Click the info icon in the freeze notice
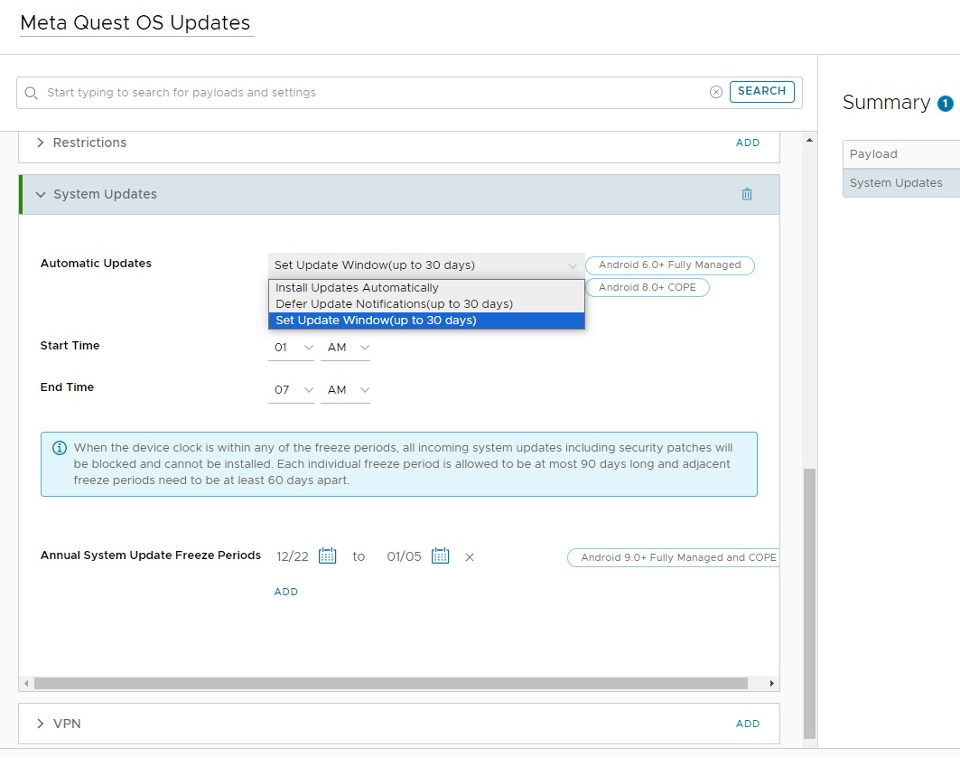 [59, 448]
